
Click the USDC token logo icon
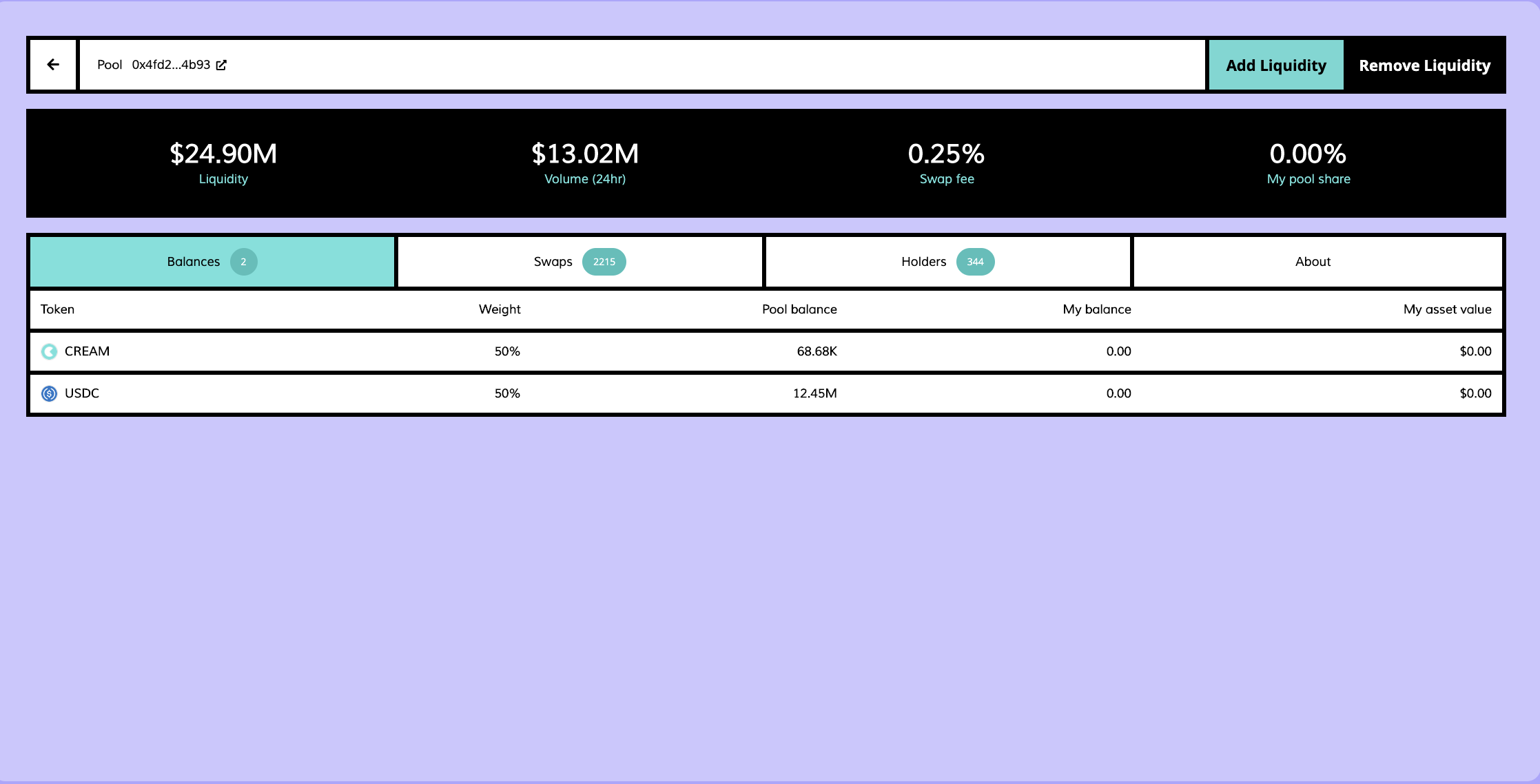(49, 393)
